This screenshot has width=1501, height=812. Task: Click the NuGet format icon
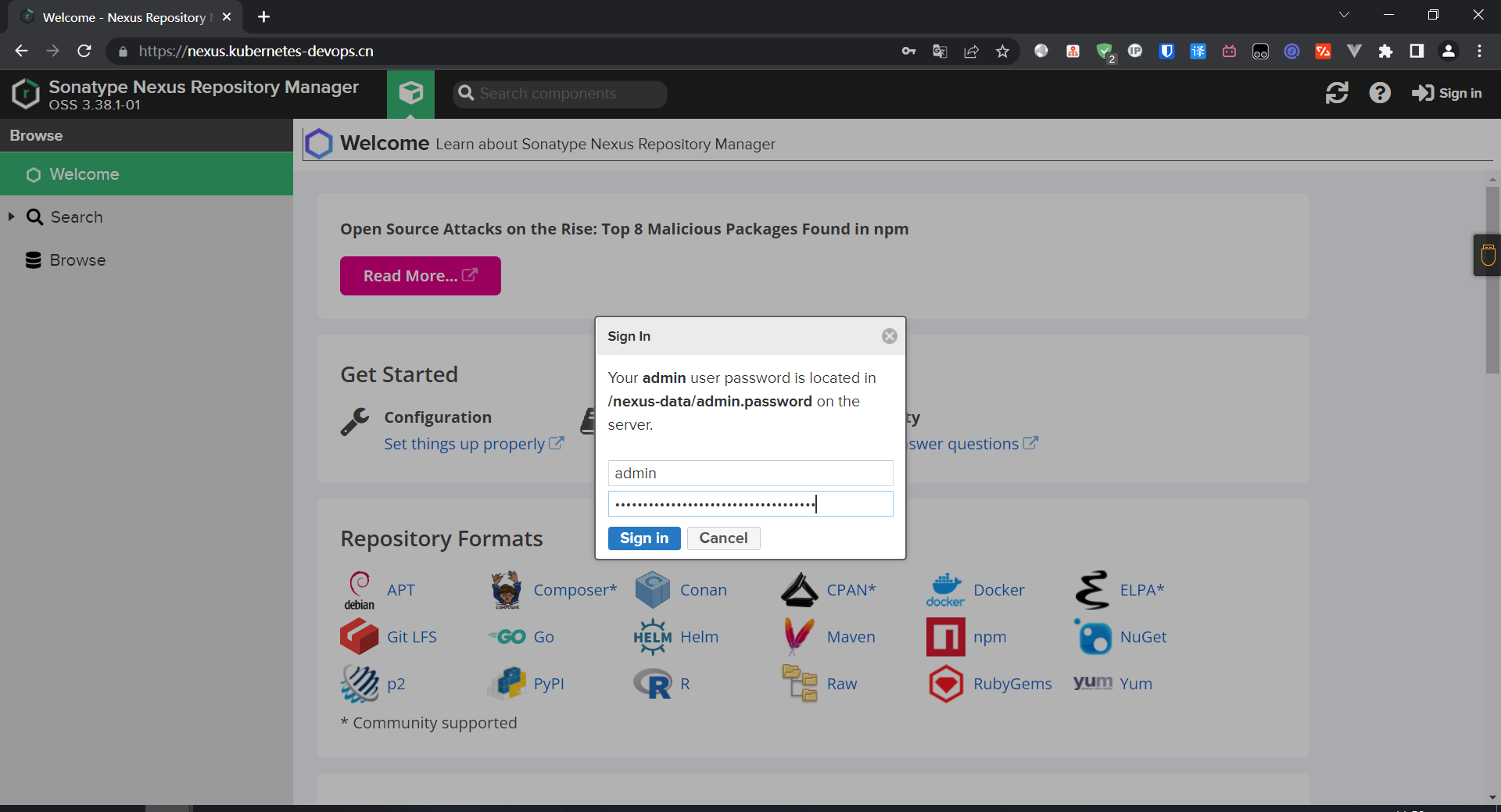click(x=1093, y=637)
